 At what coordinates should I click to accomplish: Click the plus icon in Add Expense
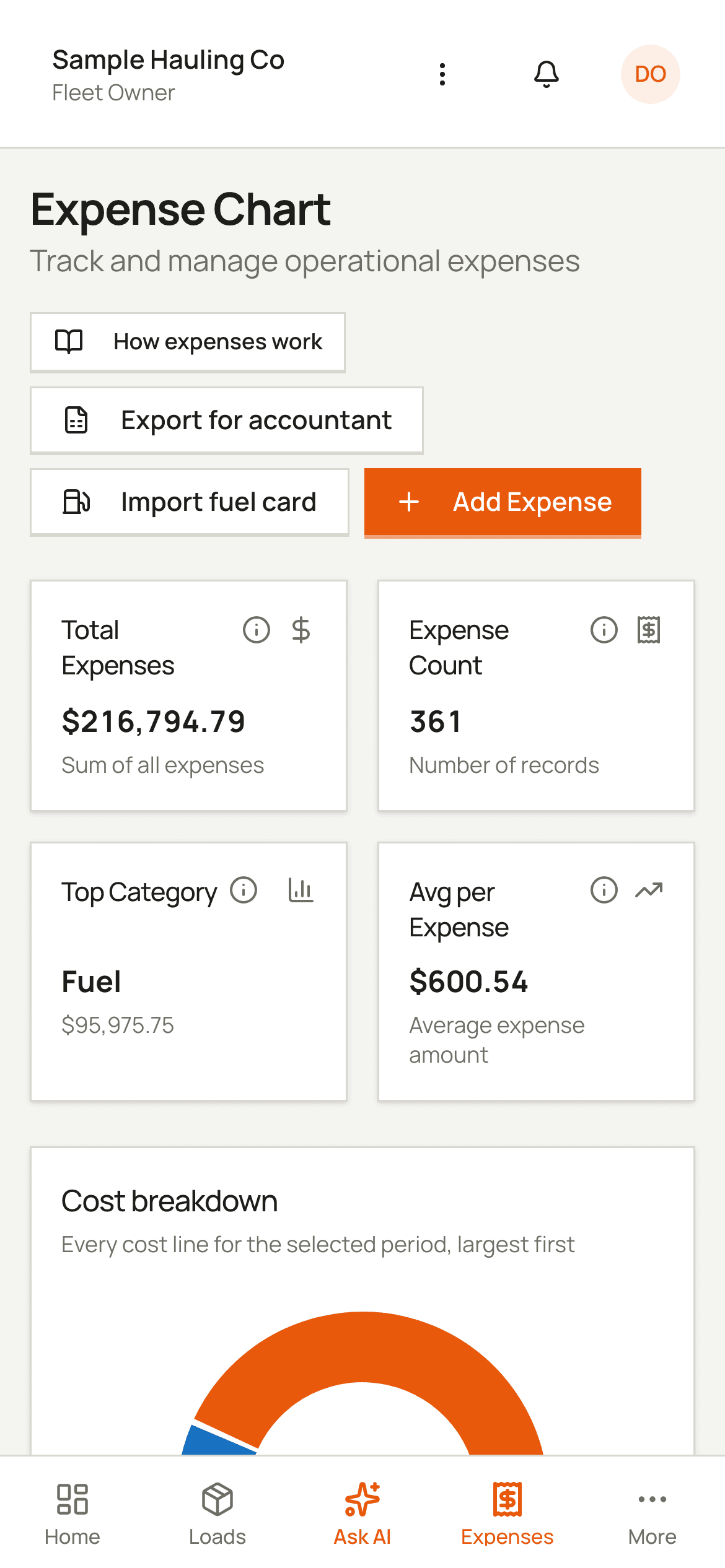tap(409, 502)
